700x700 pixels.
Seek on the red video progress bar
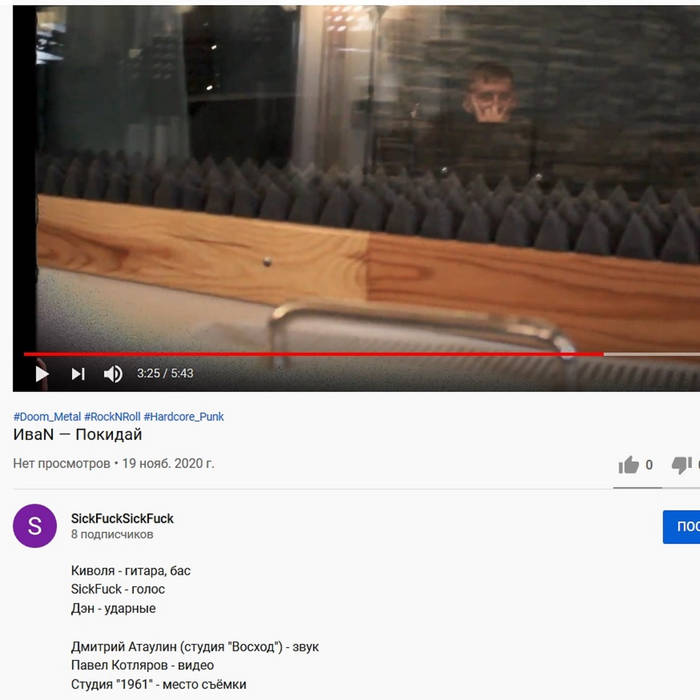[314, 354]
